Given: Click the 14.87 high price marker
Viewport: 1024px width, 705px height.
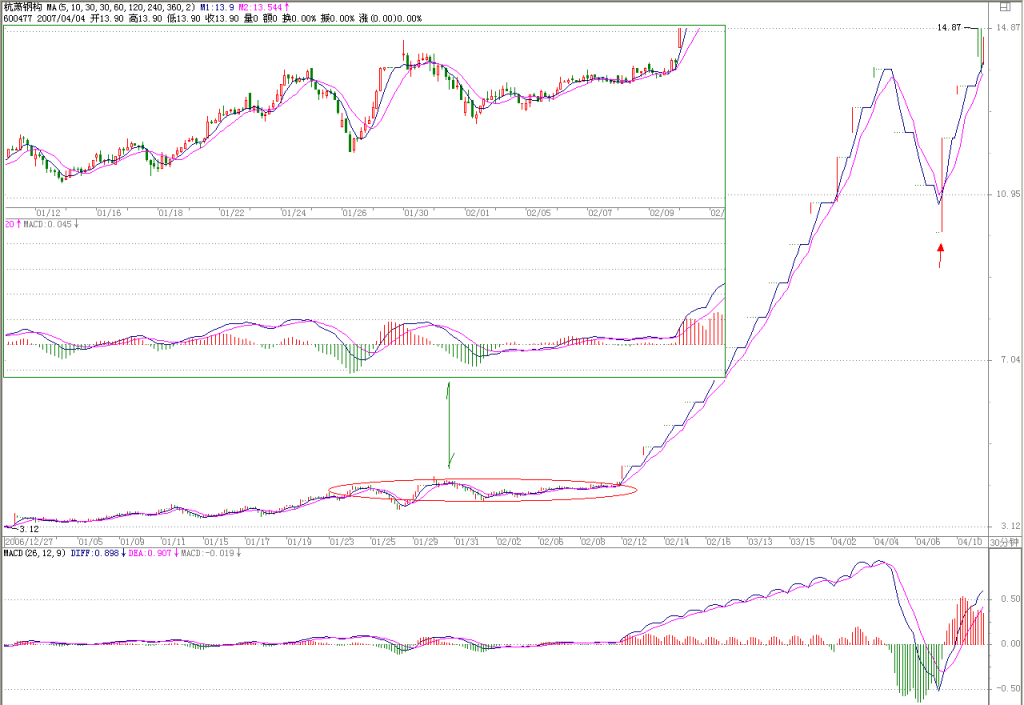Looking at the screenshot, I should (x=949, y=27).
